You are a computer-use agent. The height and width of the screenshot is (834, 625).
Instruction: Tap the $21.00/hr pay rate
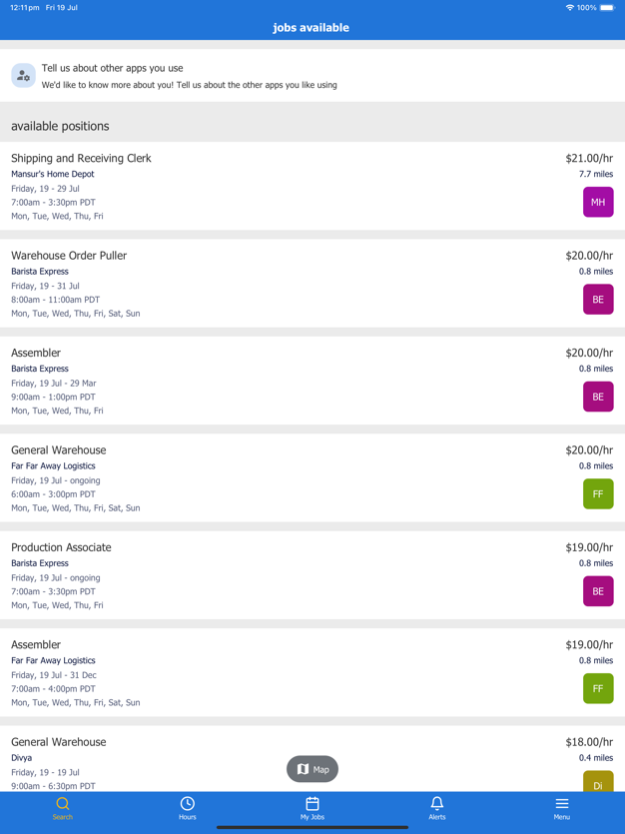[x=588, y=158]
